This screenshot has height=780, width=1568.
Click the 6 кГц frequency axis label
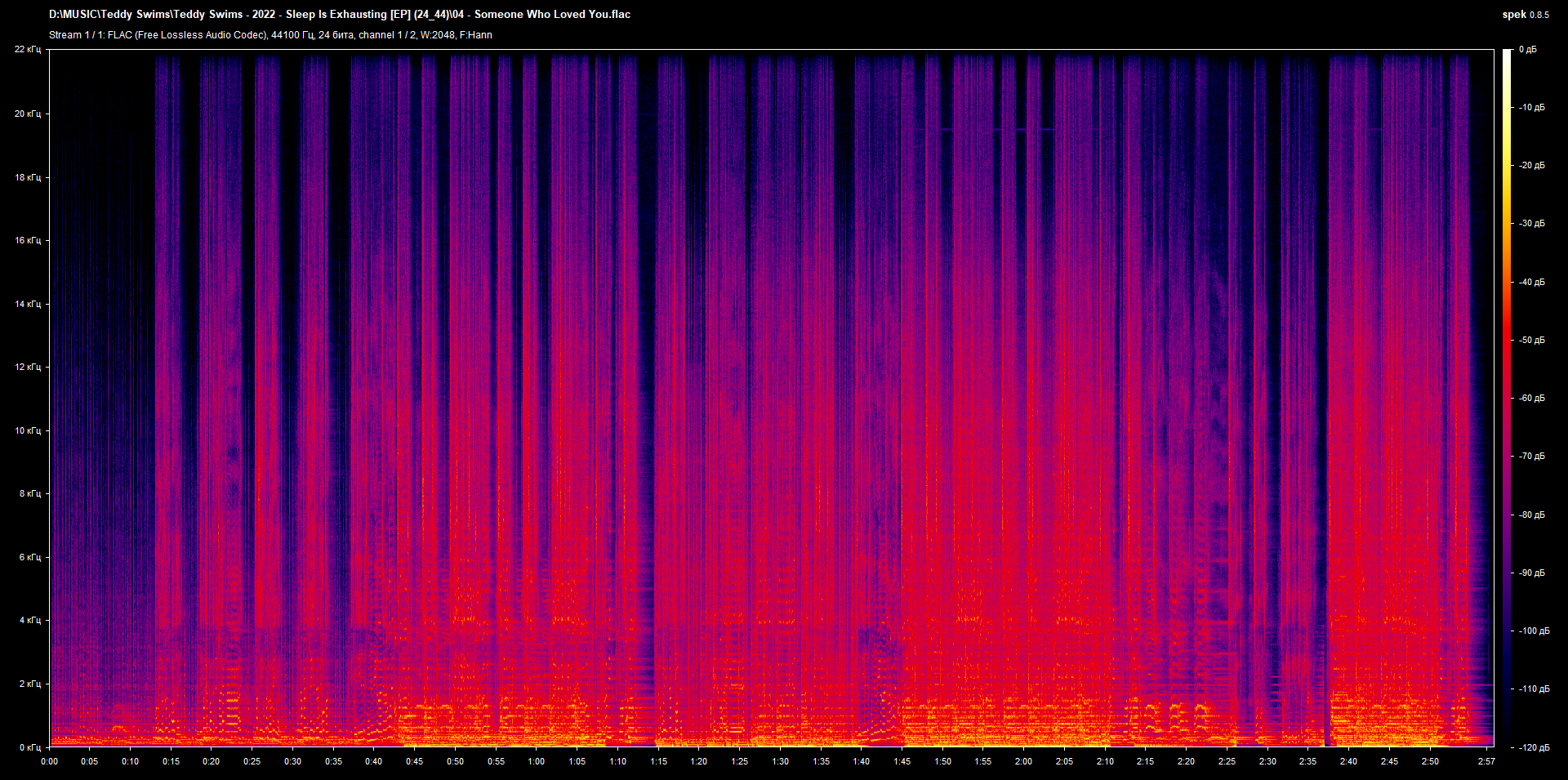(x=30, y=557)
